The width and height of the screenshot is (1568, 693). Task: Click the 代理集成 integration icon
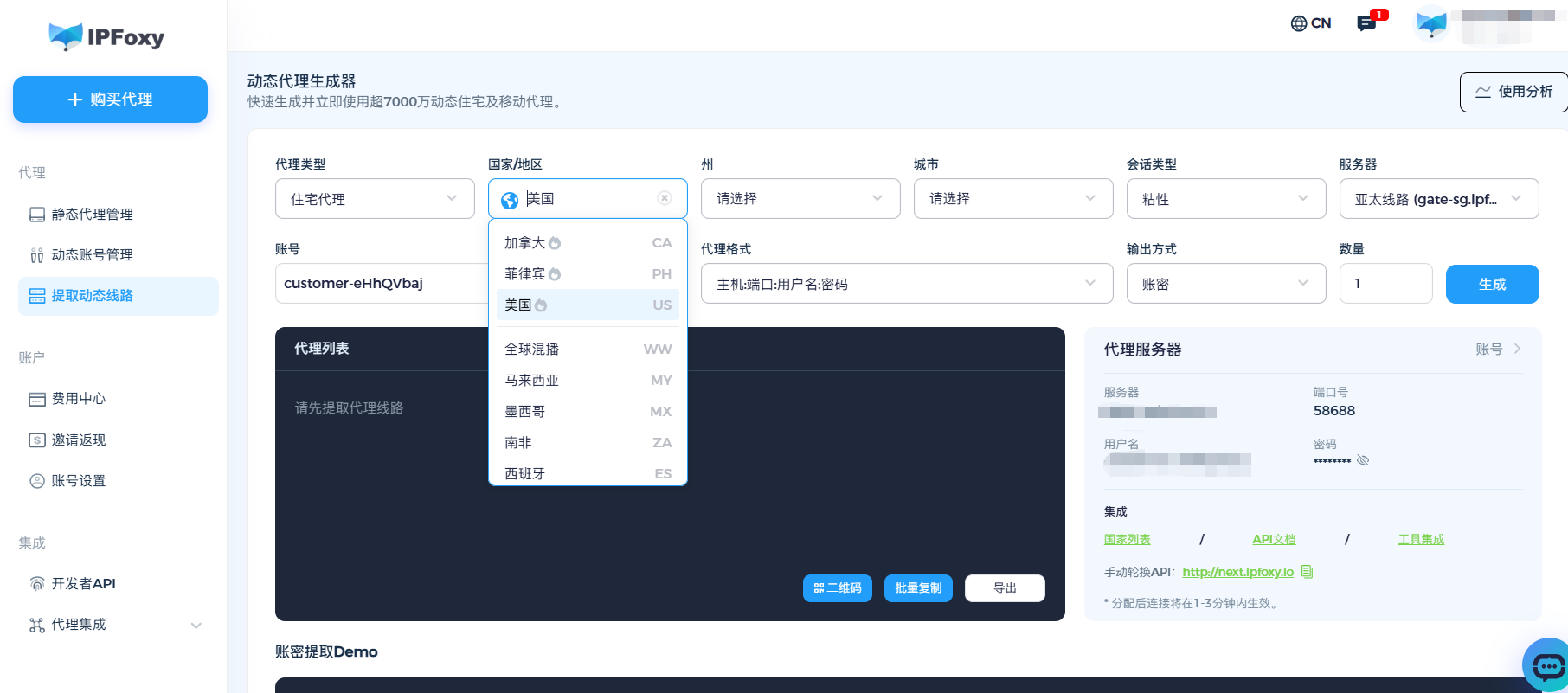37,625
